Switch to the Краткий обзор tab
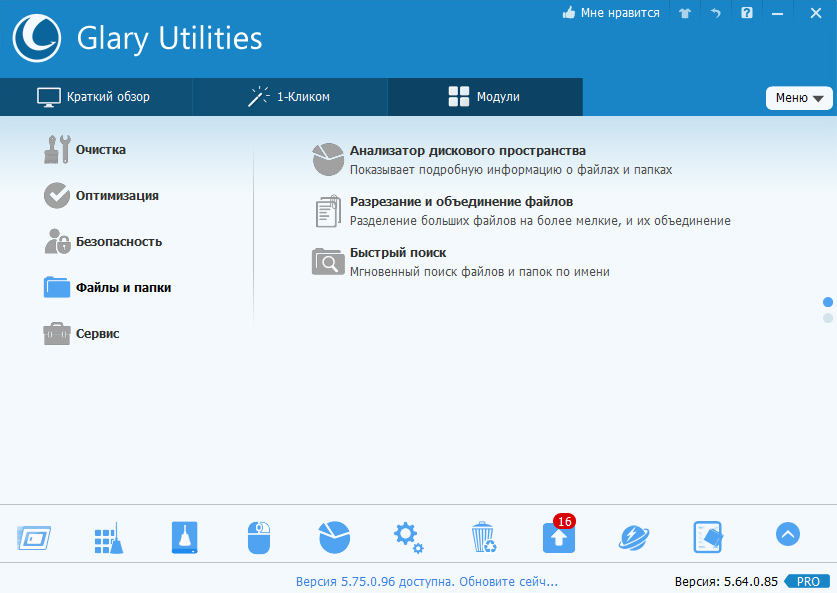The image size is (837, 593). point(95,97)
